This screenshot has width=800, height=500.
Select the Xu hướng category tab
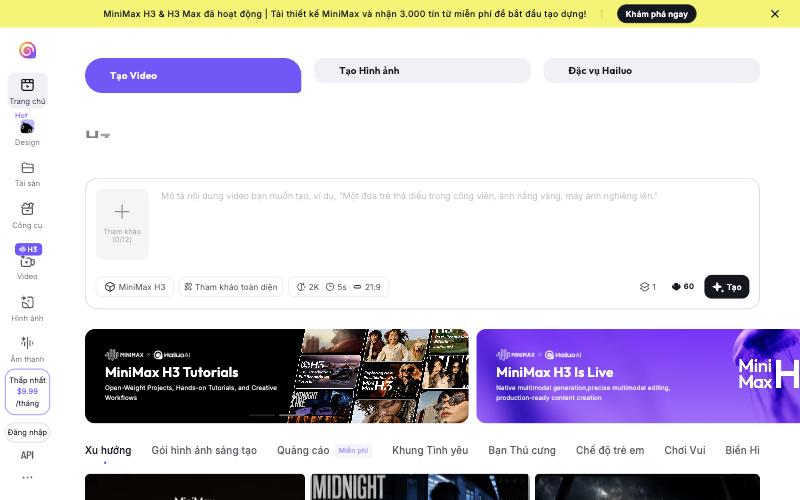[108, 451]
